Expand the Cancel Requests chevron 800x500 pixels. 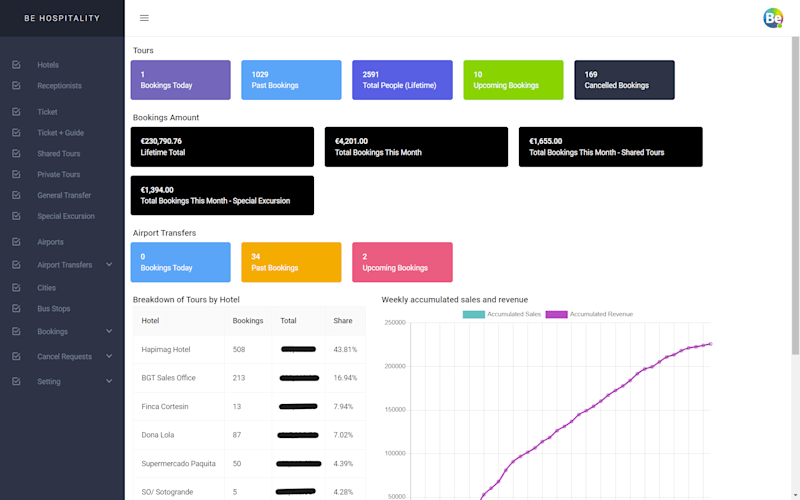[x=109, y=356]
